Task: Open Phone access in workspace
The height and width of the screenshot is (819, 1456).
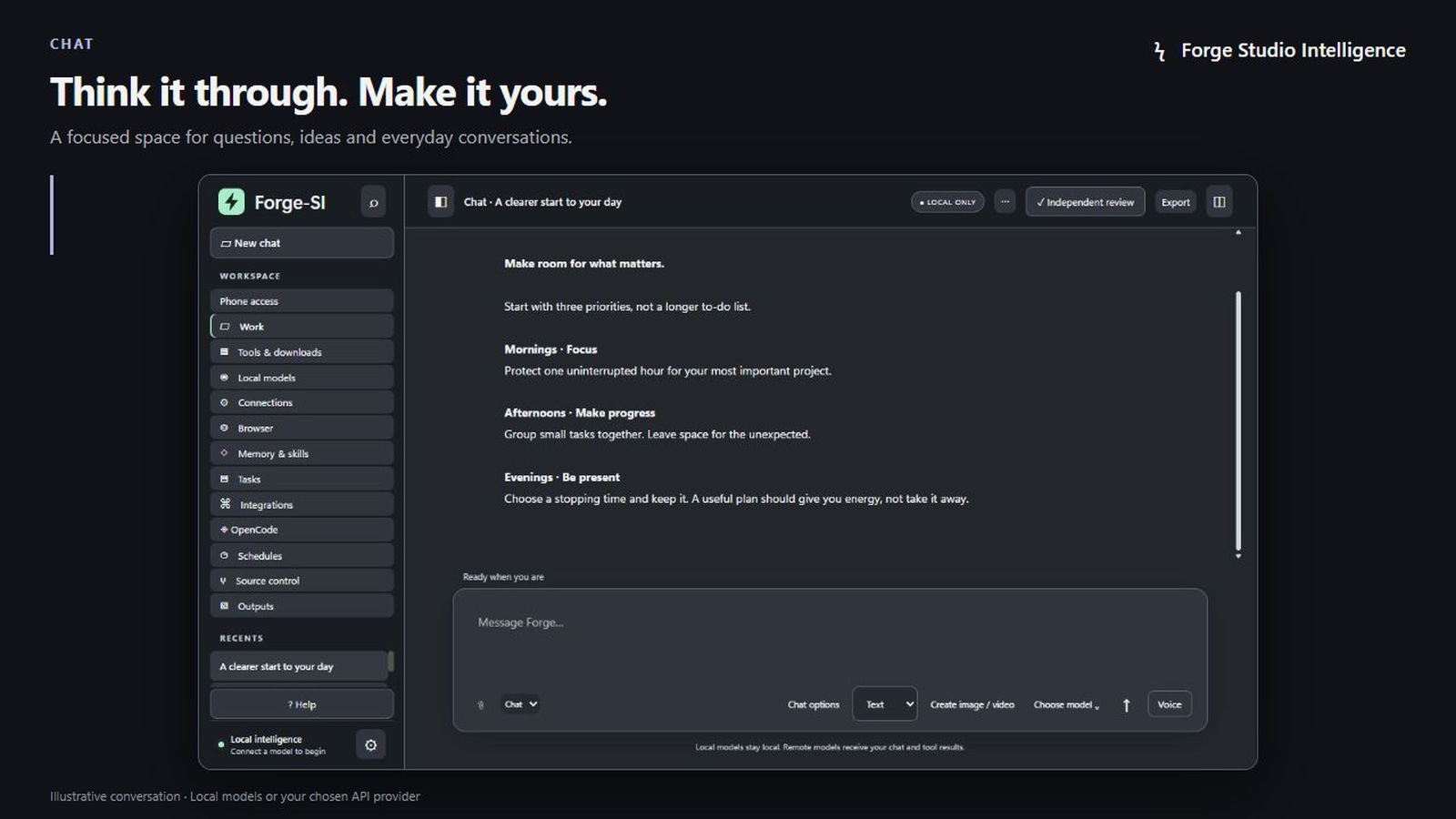Action: click(302, 301)
